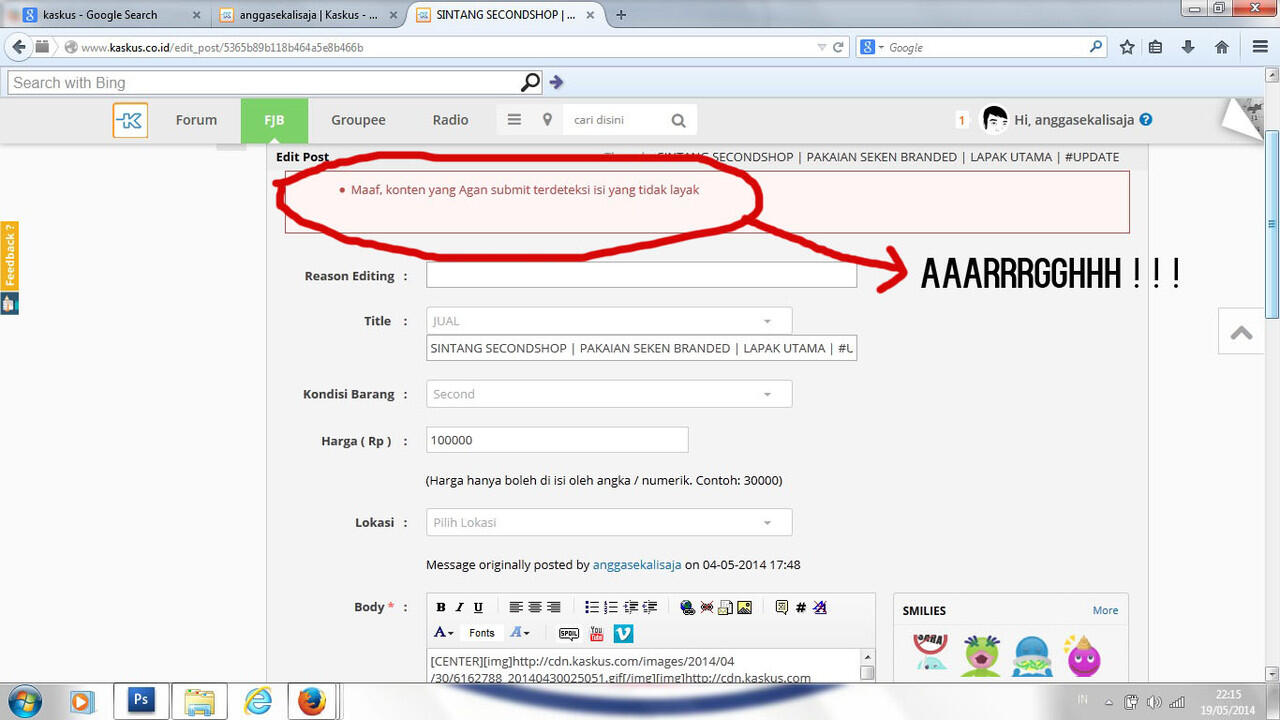Insert a SPOIL spoiler tag

click(x=569, y=633)
